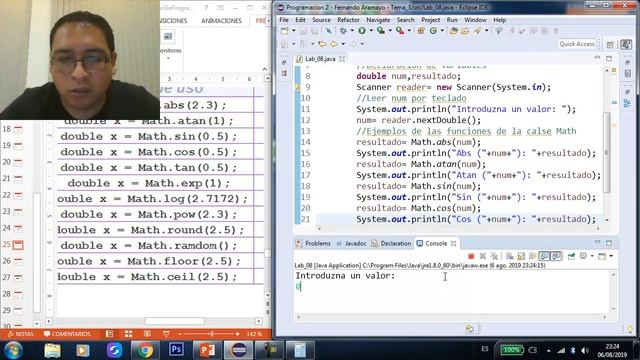Expand the New Java Class dropdown arrow
The image size is (640, 360).
click(x=442, y=31)
